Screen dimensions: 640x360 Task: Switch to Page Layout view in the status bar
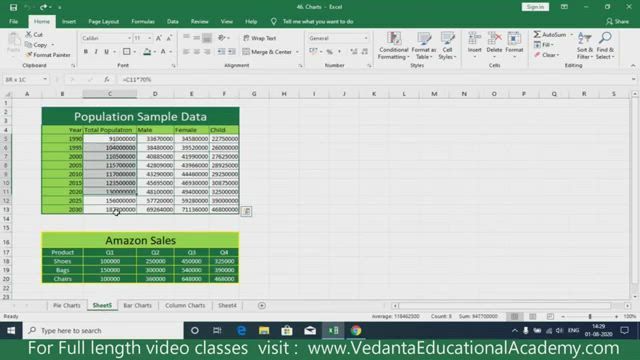(x=533, y=316)
